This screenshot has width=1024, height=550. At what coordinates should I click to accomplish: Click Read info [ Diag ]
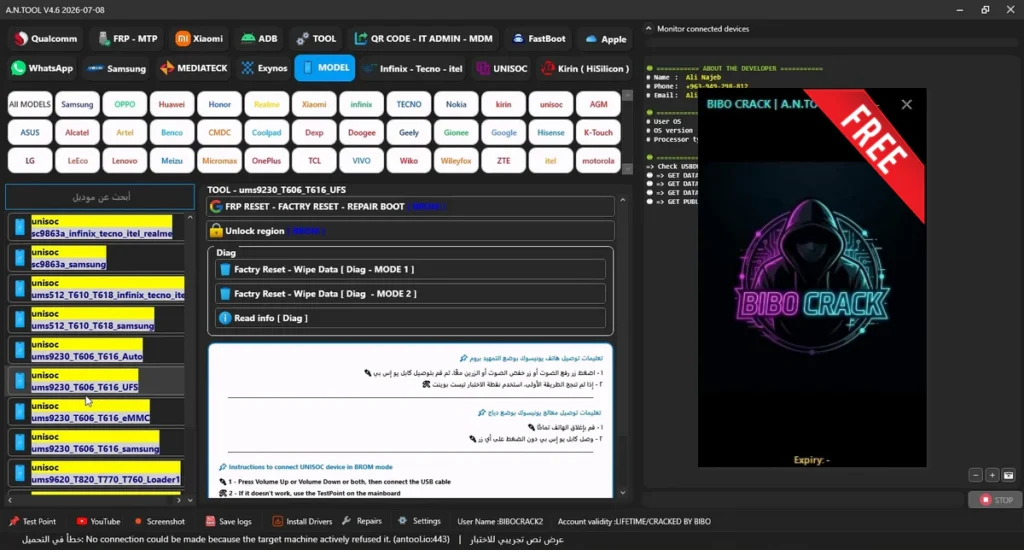[x=410, y=318]
